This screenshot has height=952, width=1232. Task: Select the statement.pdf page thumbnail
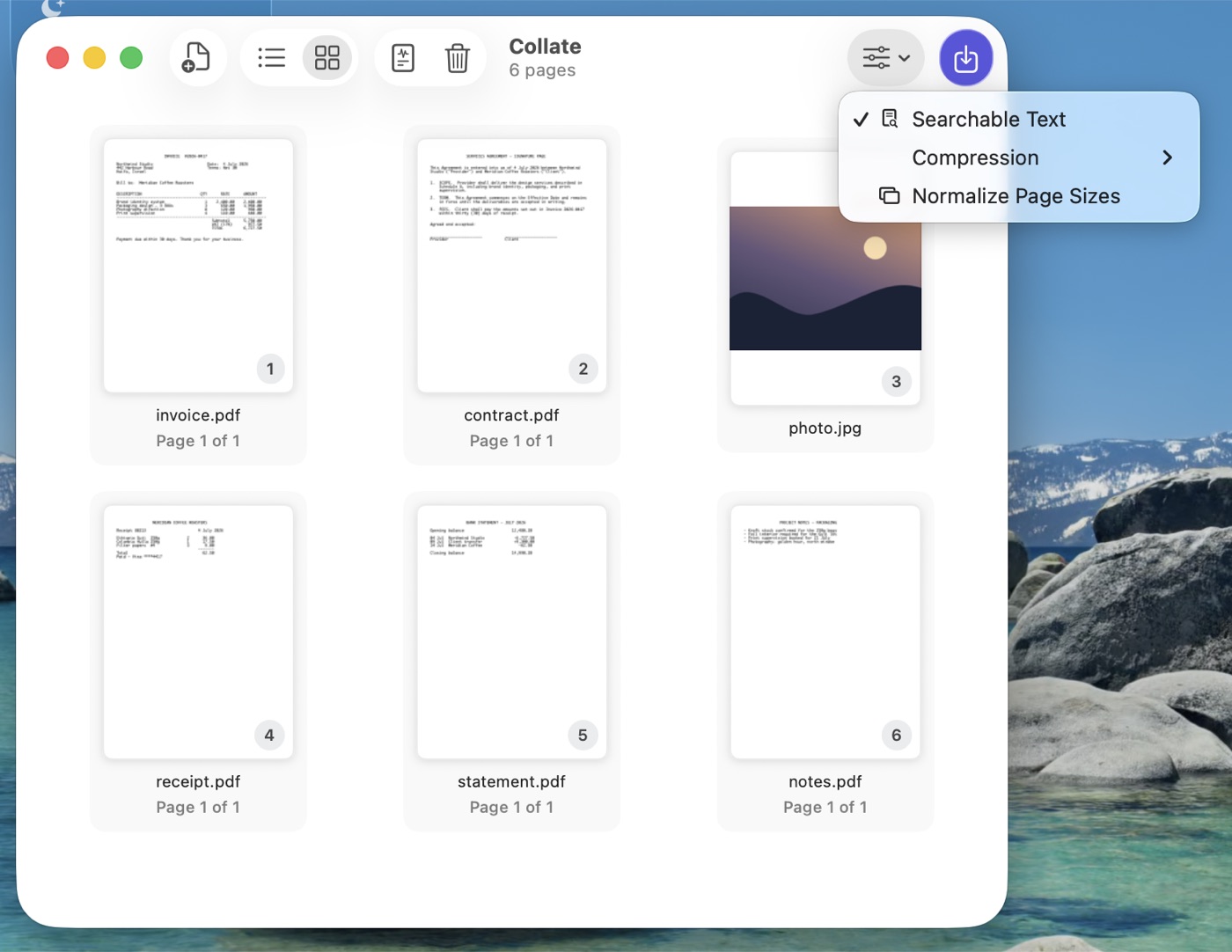point(511,632)
